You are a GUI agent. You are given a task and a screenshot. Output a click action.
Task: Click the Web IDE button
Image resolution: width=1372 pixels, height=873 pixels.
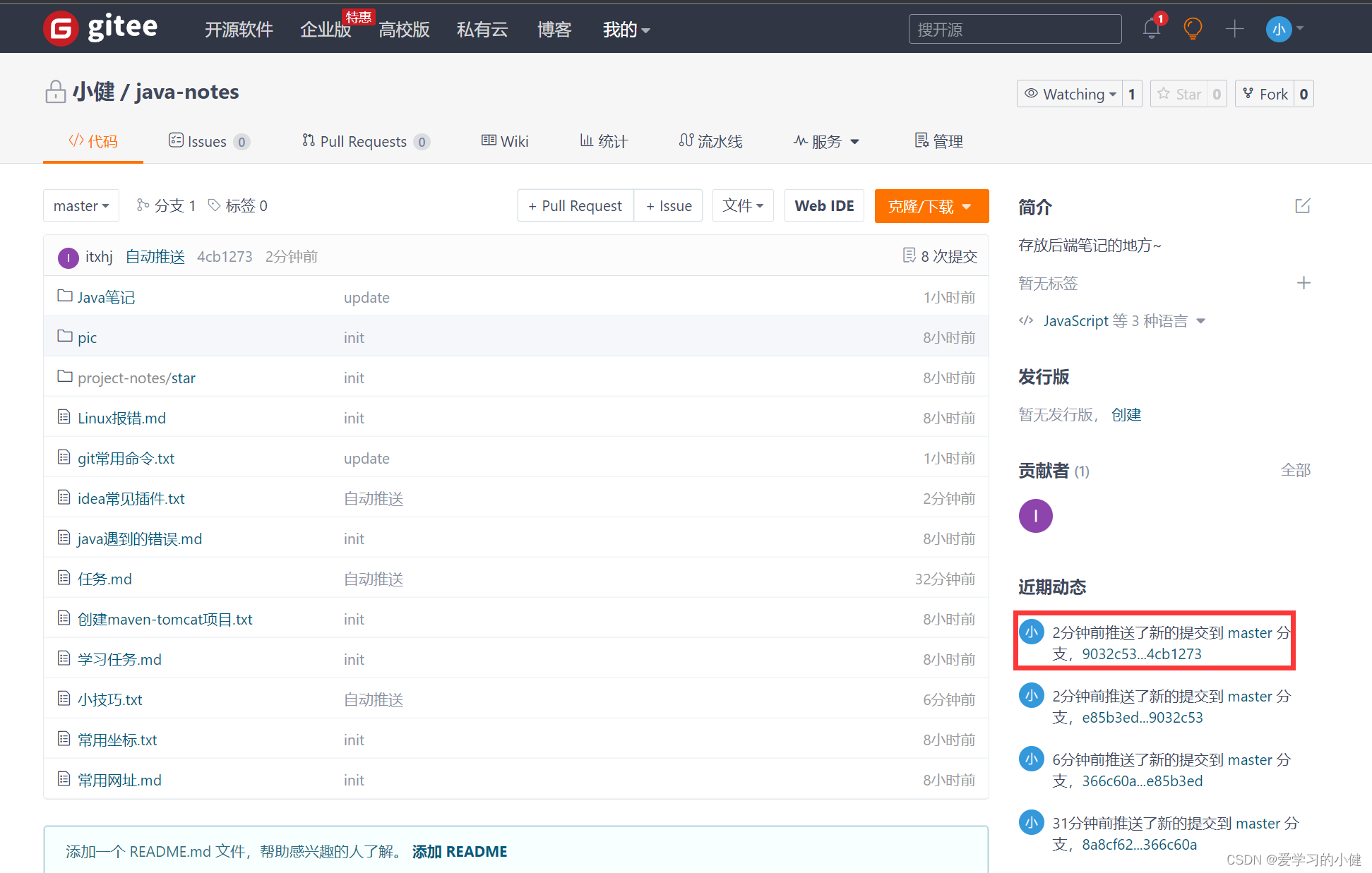pos(824,206)
